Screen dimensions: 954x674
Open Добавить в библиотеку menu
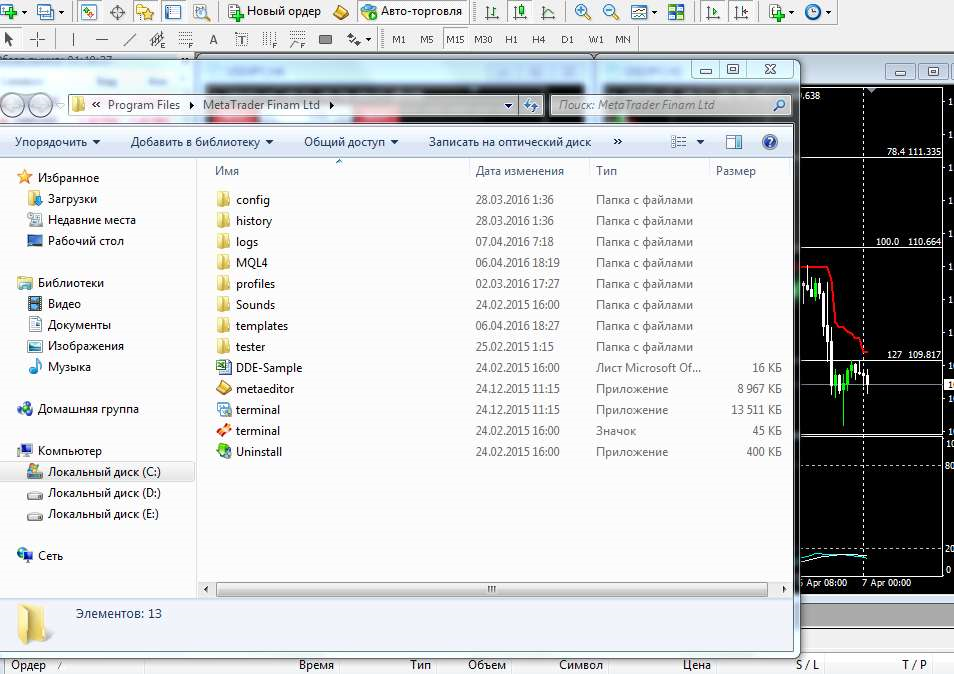pyautogui.click(x=202, y=142)
